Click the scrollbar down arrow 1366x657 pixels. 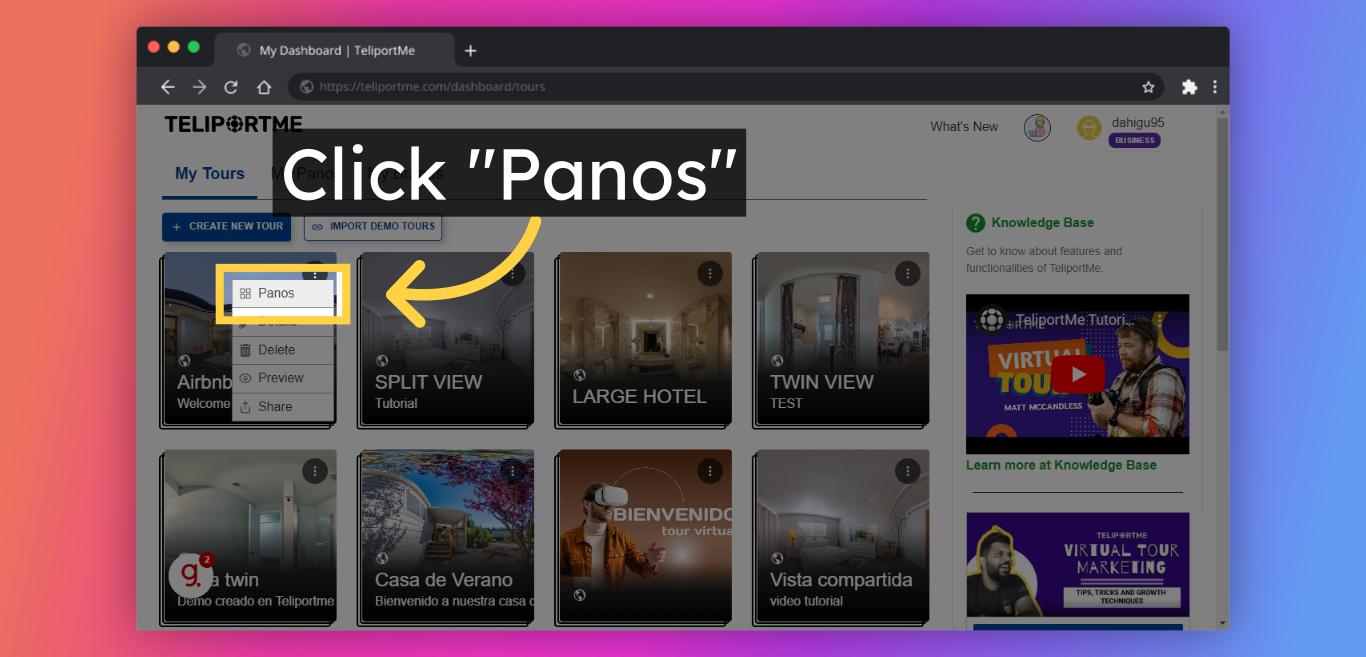click(x=1222, y=623)
